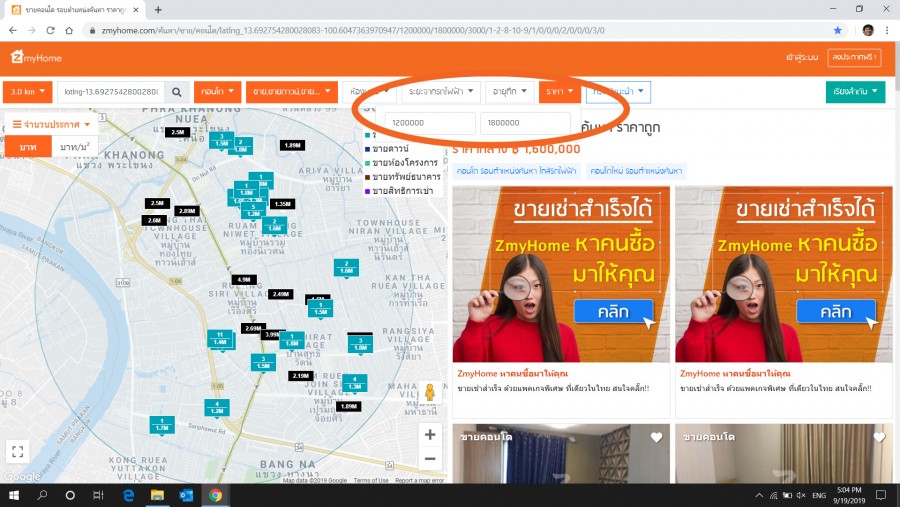The height and width of the screenshot is (507, 900).
Task: Click the browser address bar URL
Action: tap(352, 30)
